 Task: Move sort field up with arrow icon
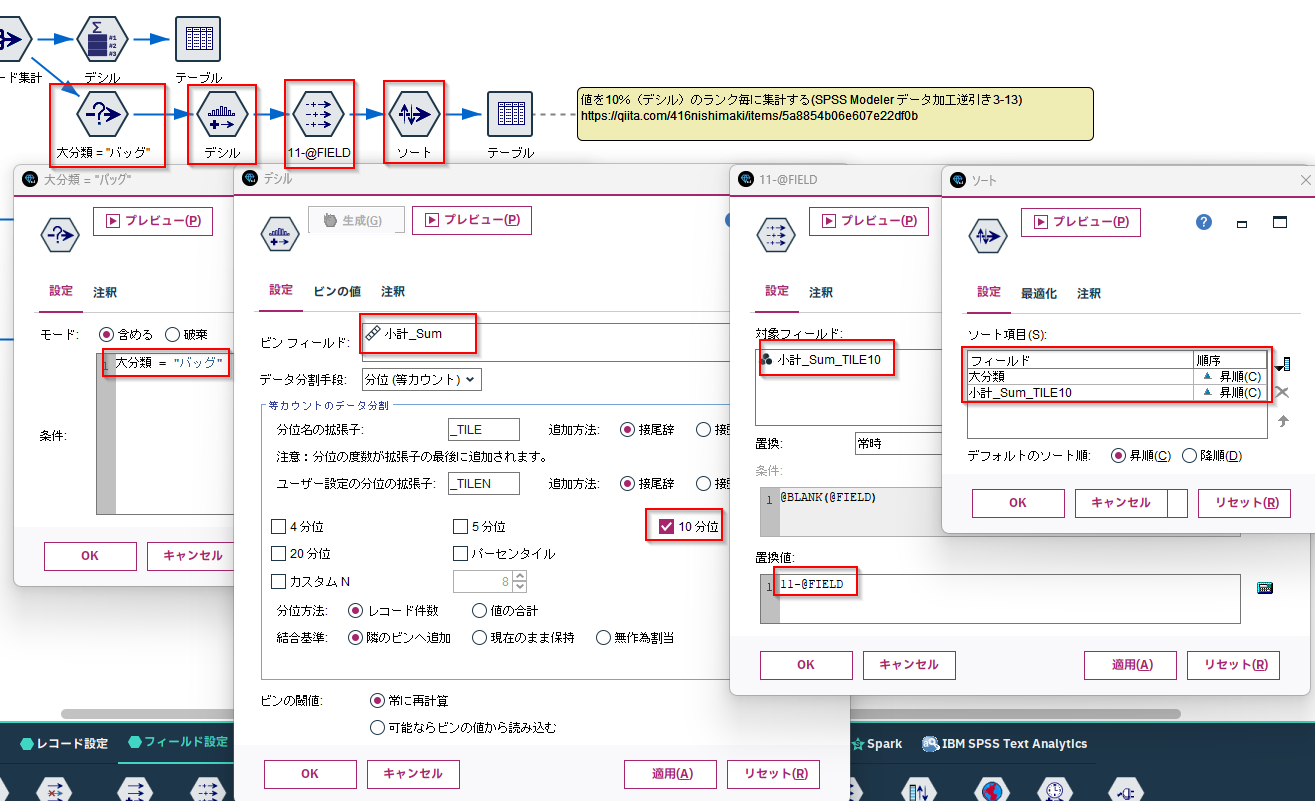tap(1283, 421)
